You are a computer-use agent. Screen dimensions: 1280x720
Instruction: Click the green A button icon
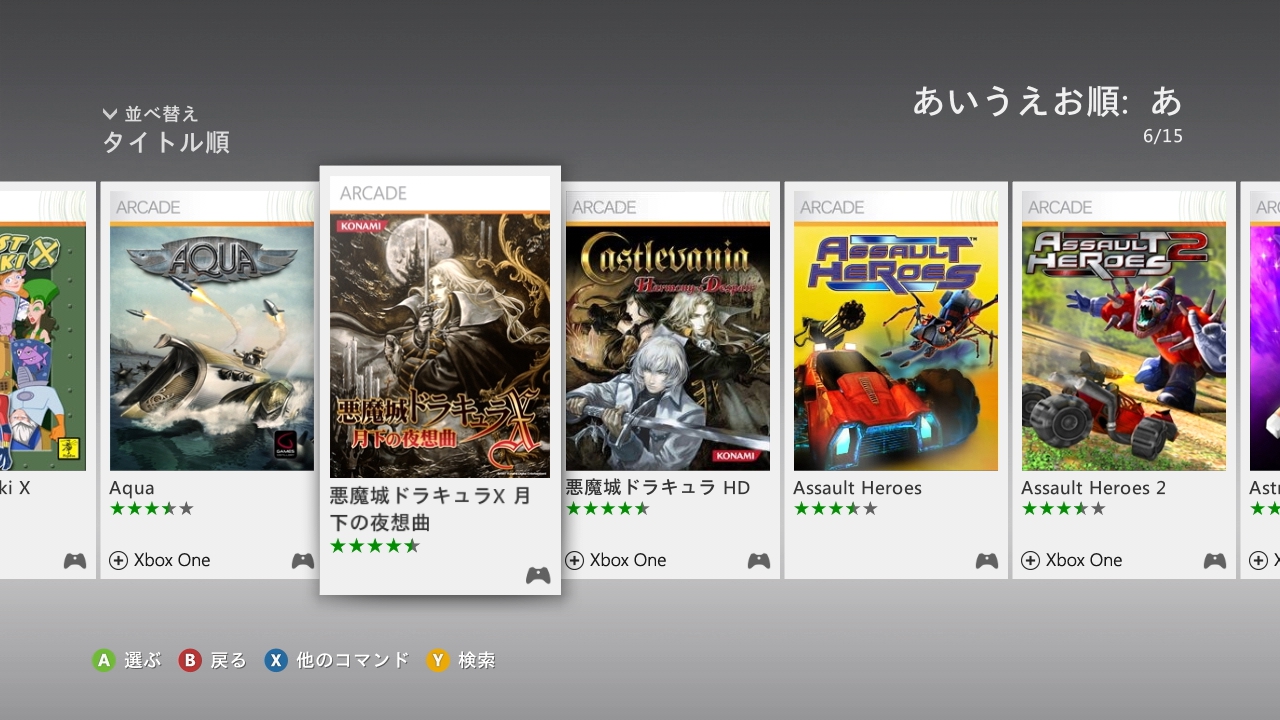click(x=104, y=660)
